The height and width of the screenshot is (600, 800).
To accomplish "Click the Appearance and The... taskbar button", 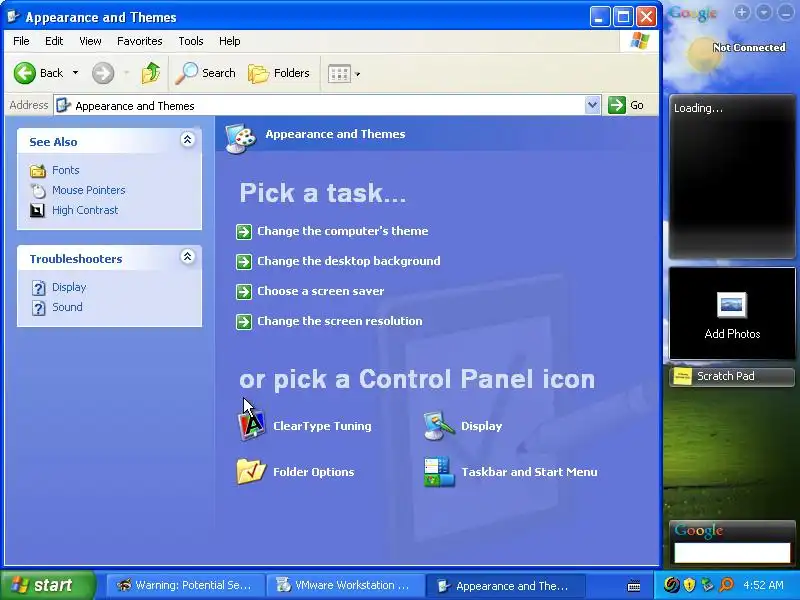I will 505,585.
